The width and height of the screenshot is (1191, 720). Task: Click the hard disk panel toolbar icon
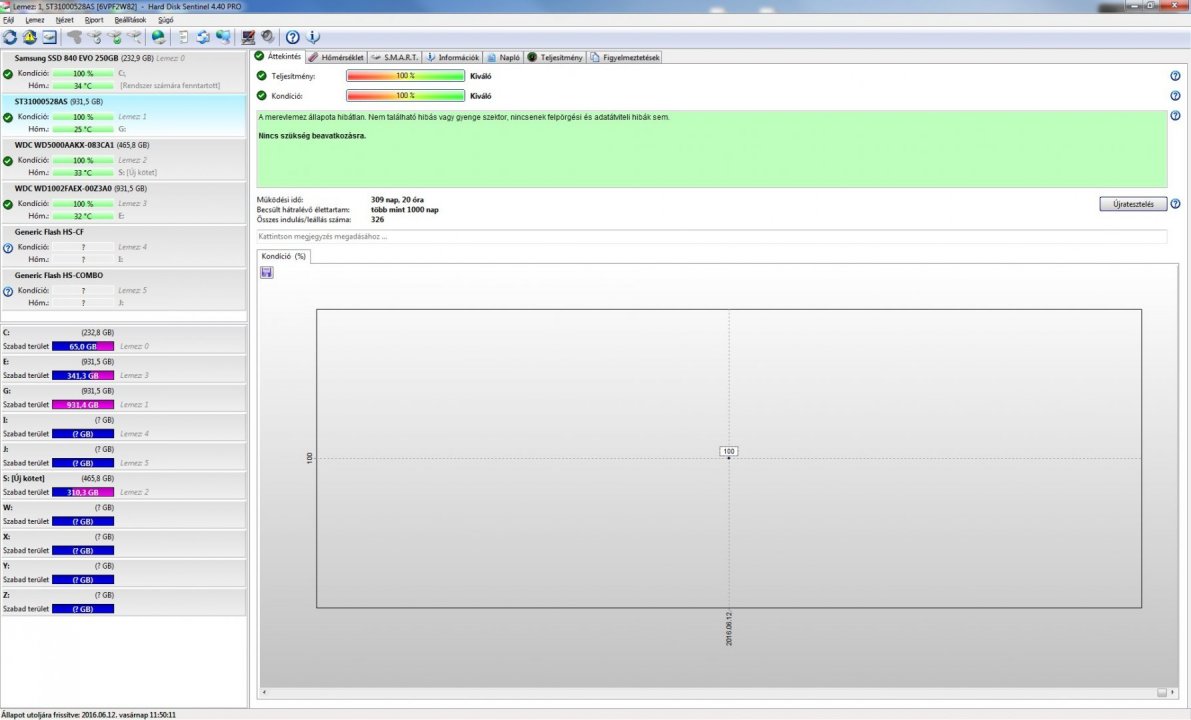pyautogui.click(x=49, y=36)
